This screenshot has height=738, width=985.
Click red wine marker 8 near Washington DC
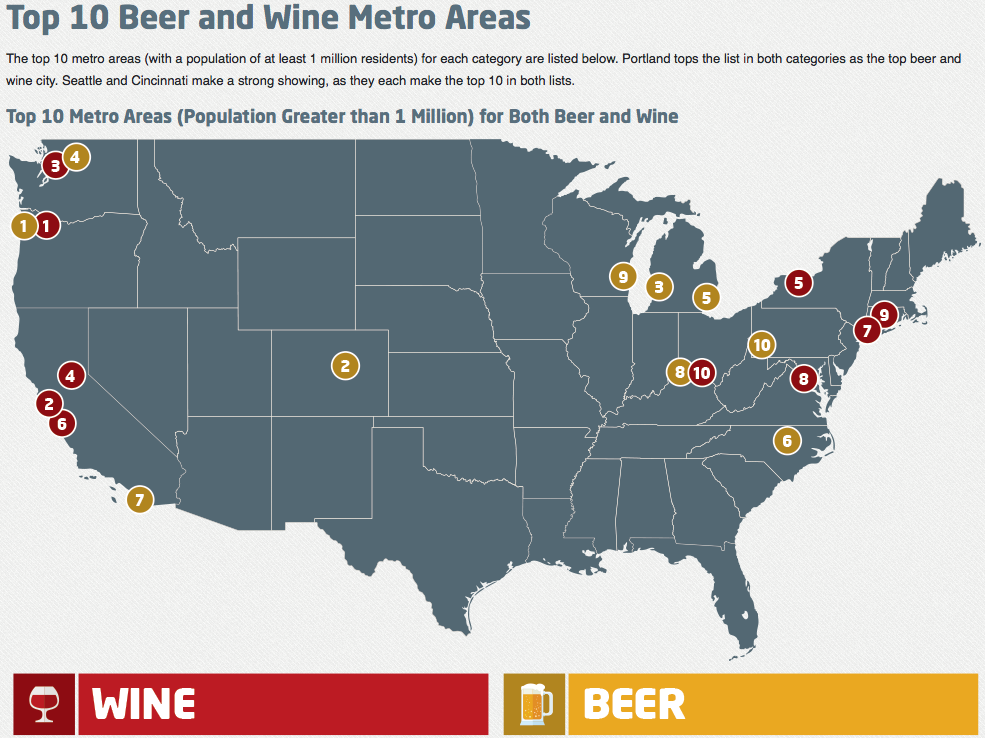803,379
